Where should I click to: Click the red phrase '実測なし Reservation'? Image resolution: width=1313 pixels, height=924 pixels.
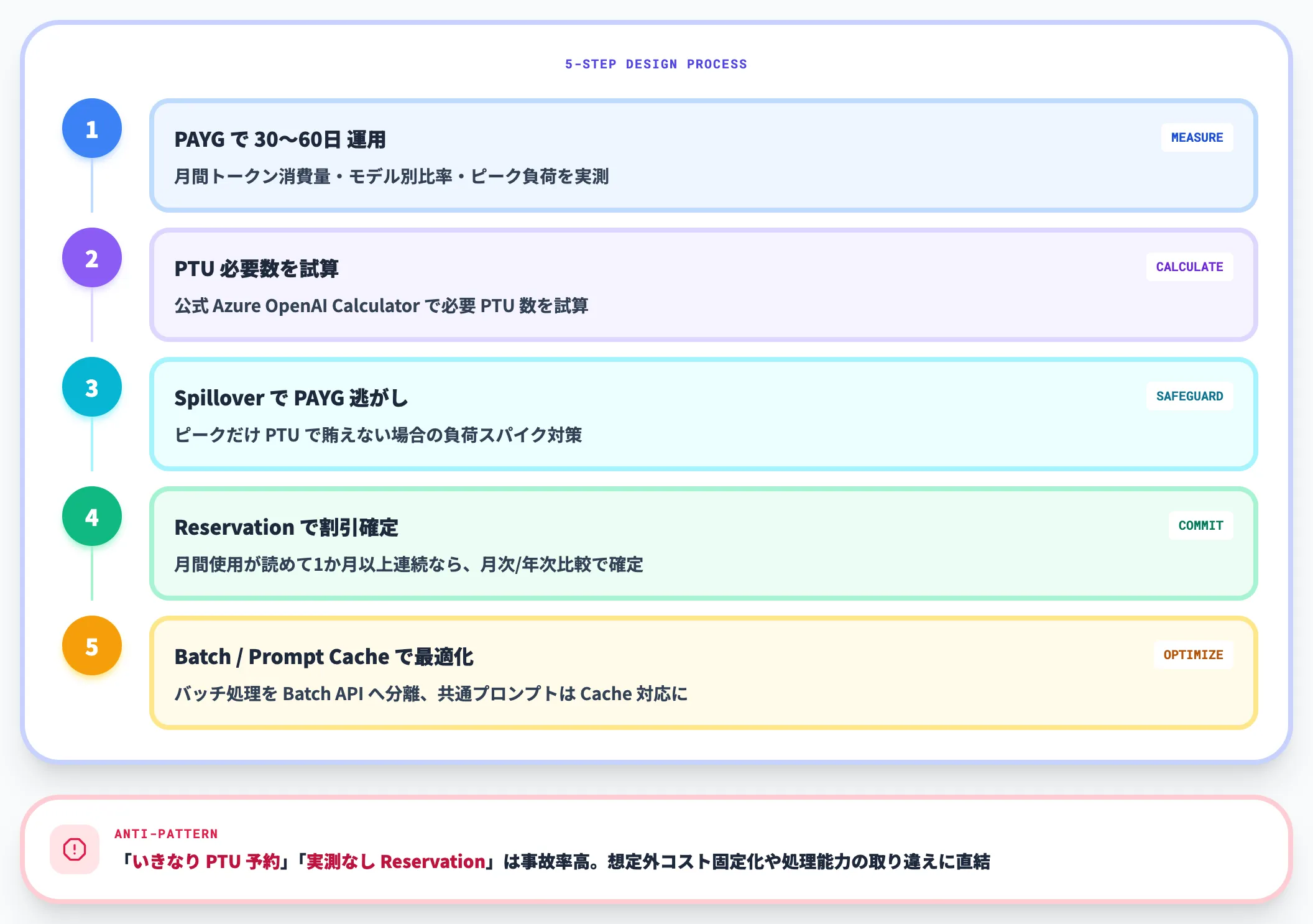395,862
